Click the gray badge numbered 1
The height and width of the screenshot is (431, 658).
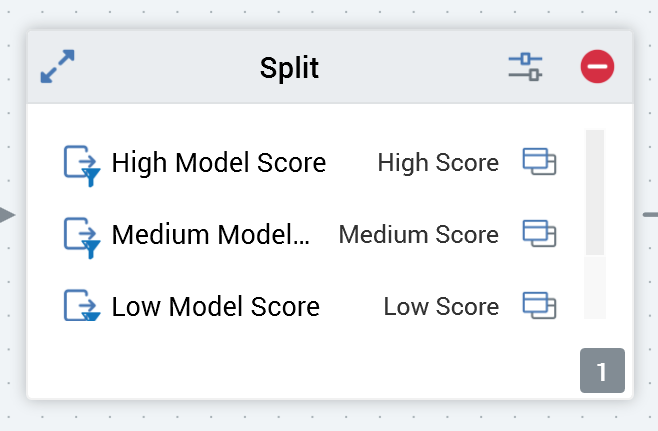[x=602, y=371]
